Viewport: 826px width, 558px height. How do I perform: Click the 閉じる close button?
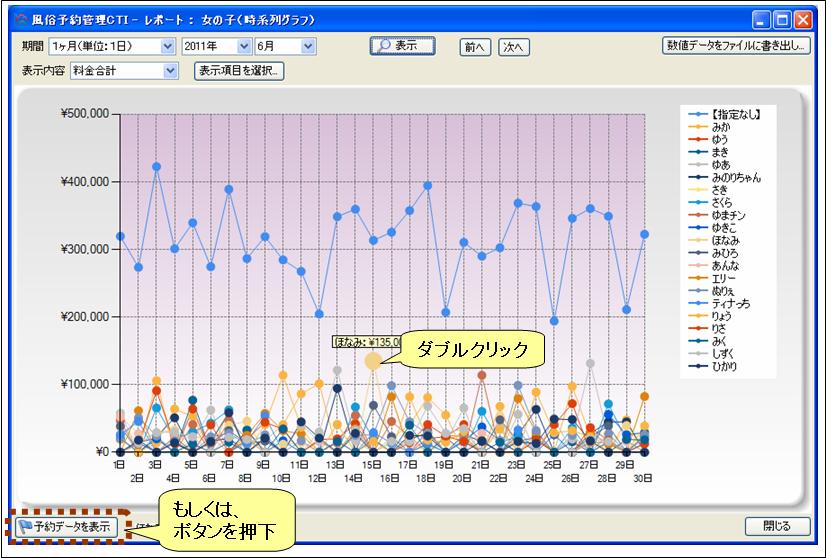(x=776, y=526)
